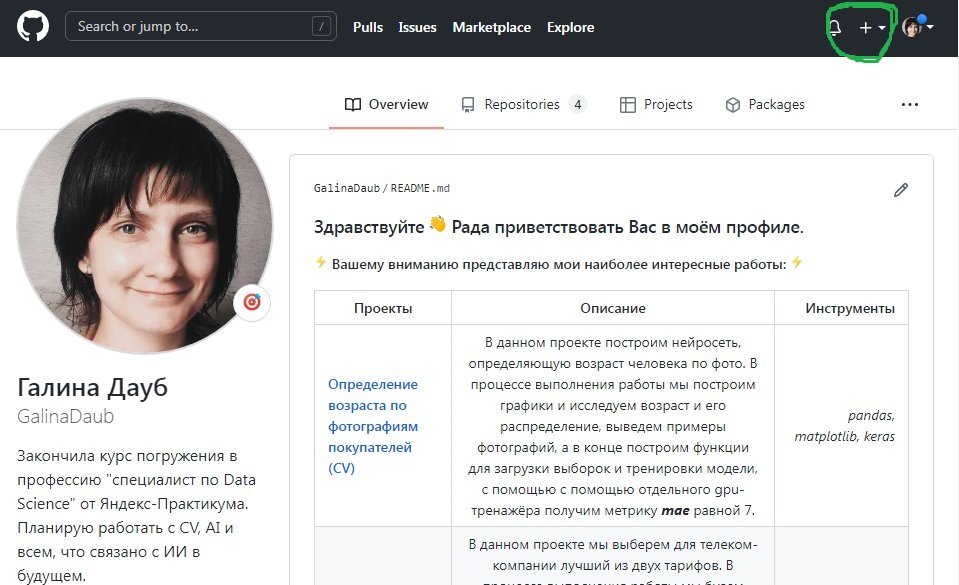Open the Marketplace menu item
Image resolution: width=959 pixels, height=585 pixels.
click(x=491, y=27)
